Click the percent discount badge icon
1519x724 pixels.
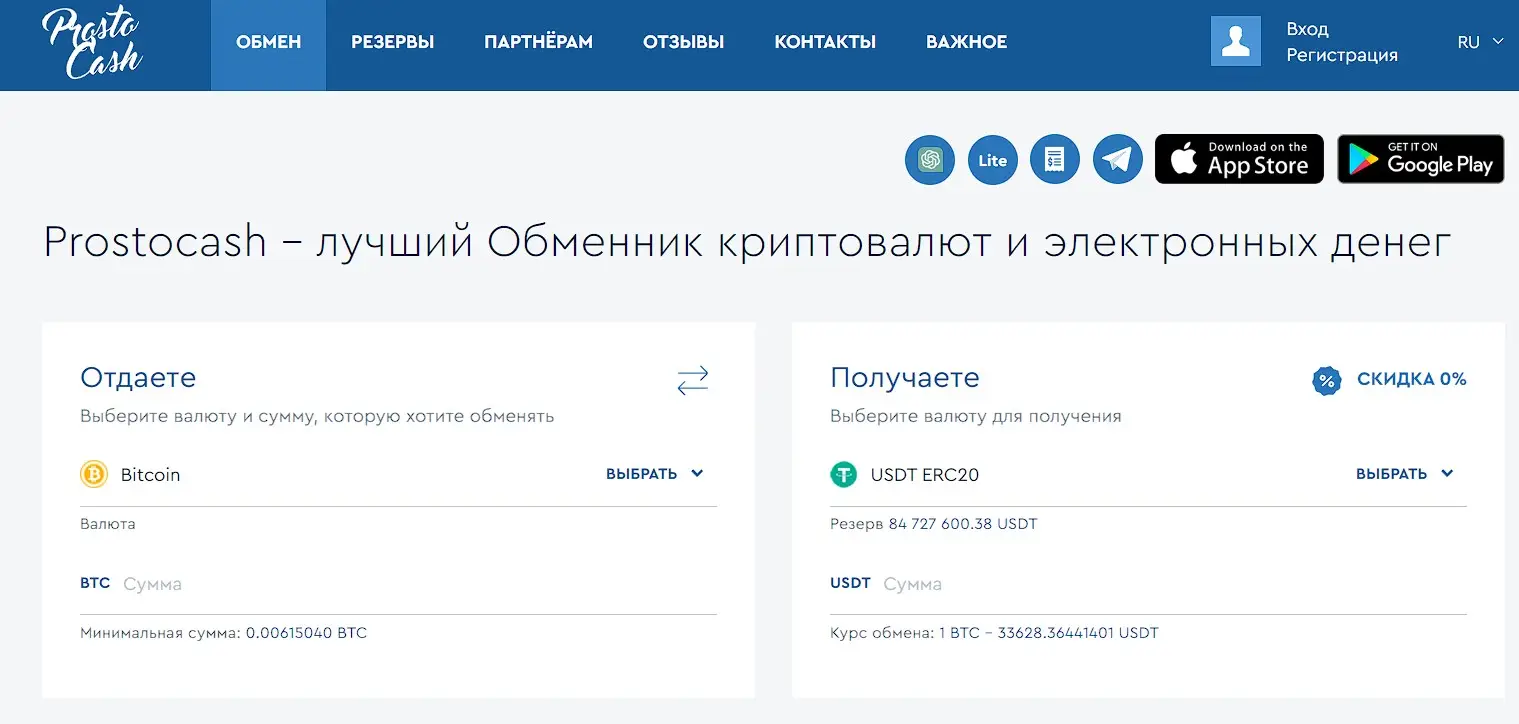click(x=1327, y=380)
